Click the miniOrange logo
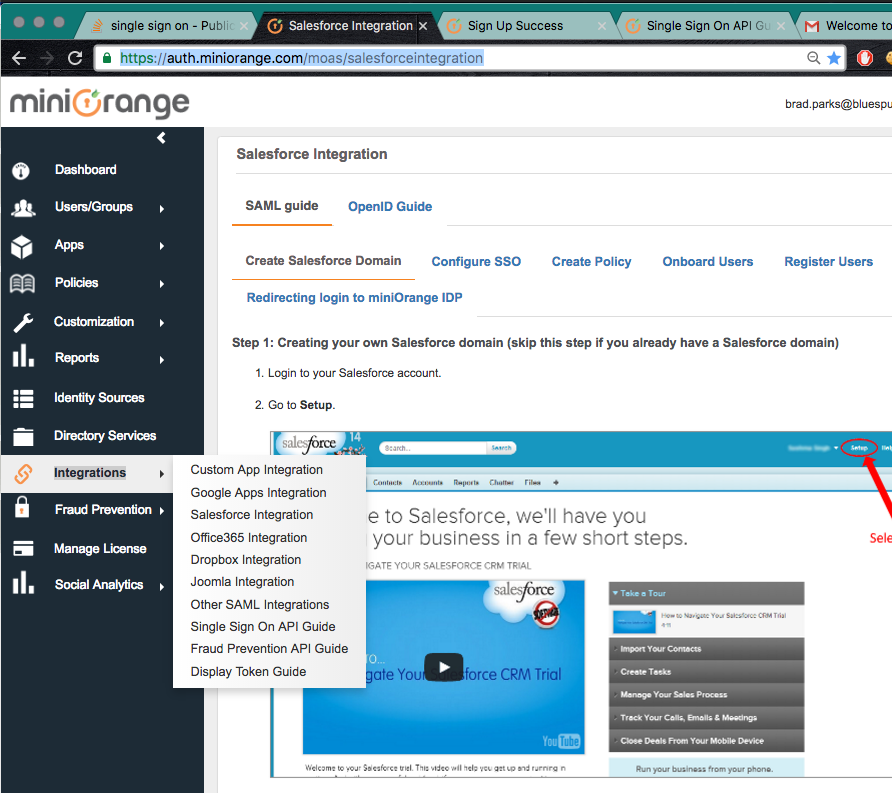Viewport: 892px width, 793px height. click(100, 104)
